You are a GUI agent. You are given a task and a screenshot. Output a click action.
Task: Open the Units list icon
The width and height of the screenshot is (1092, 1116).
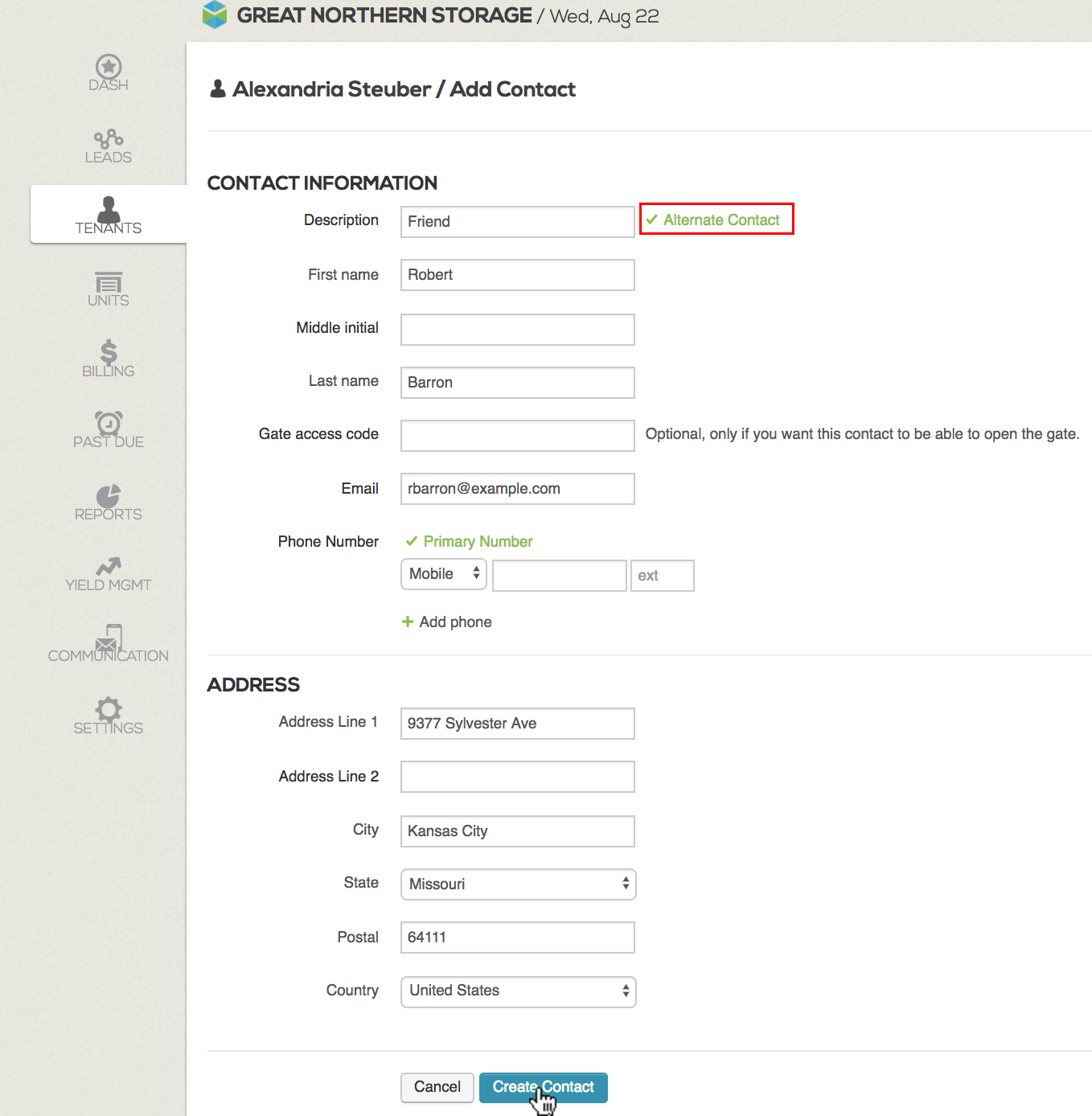[x=109, y=282]
